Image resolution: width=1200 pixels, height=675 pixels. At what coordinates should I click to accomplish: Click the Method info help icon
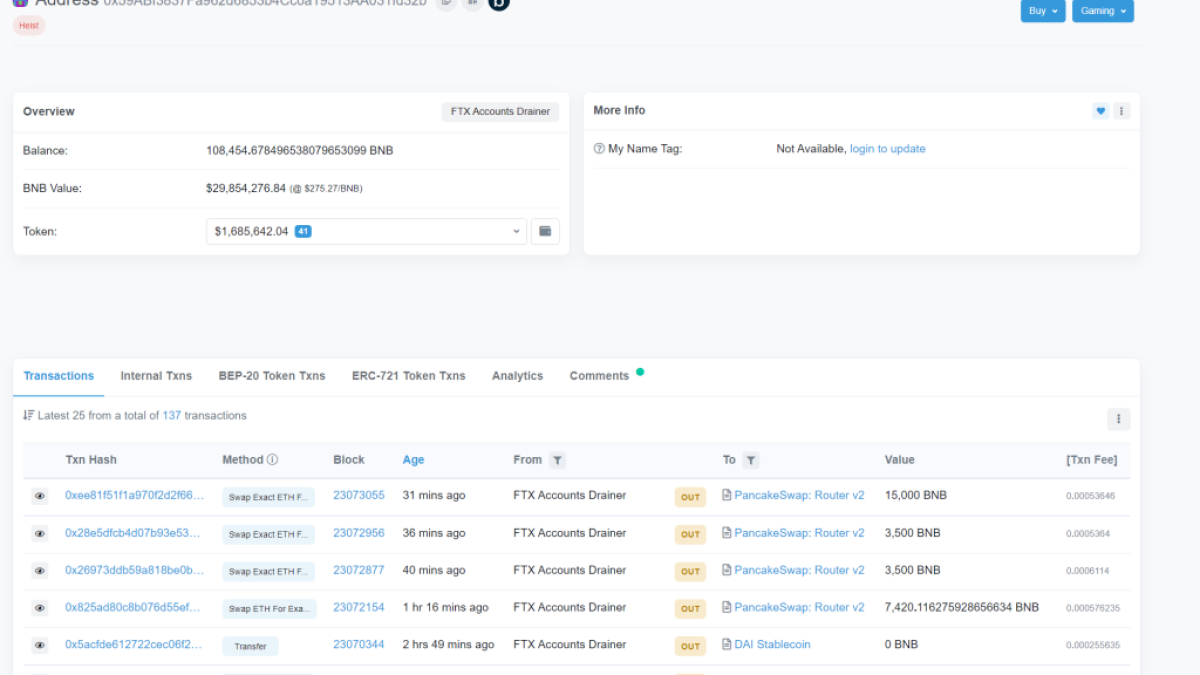tap(272, 460)
